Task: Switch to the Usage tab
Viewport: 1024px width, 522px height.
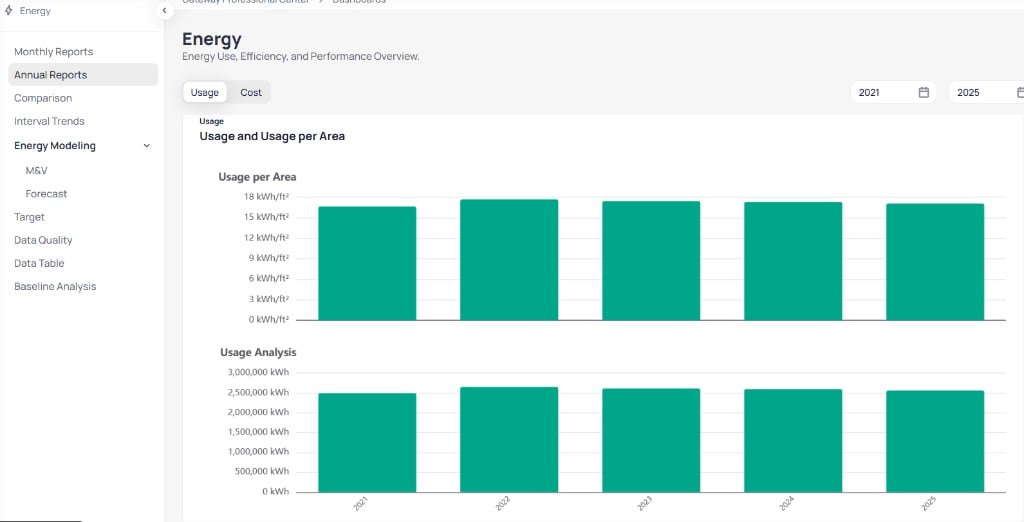Action: click(204, 92)
